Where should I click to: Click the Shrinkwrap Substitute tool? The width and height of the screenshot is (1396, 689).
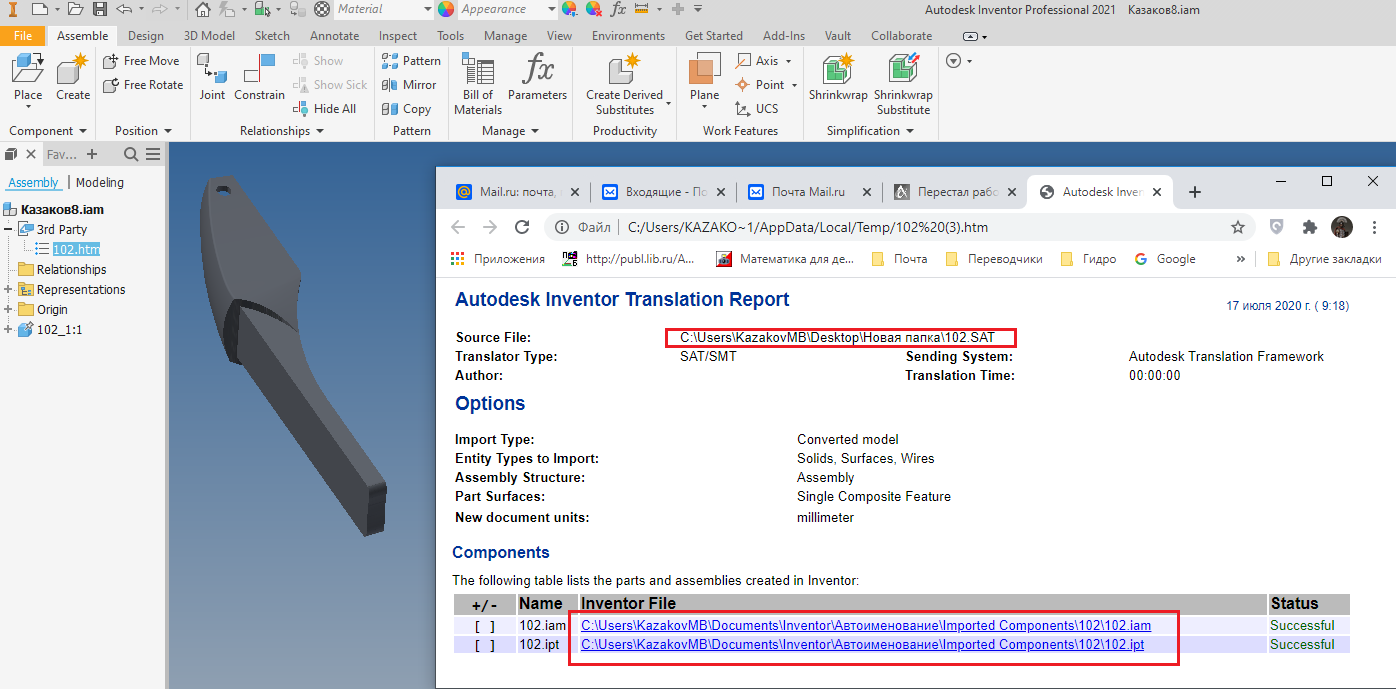(904, 84)
